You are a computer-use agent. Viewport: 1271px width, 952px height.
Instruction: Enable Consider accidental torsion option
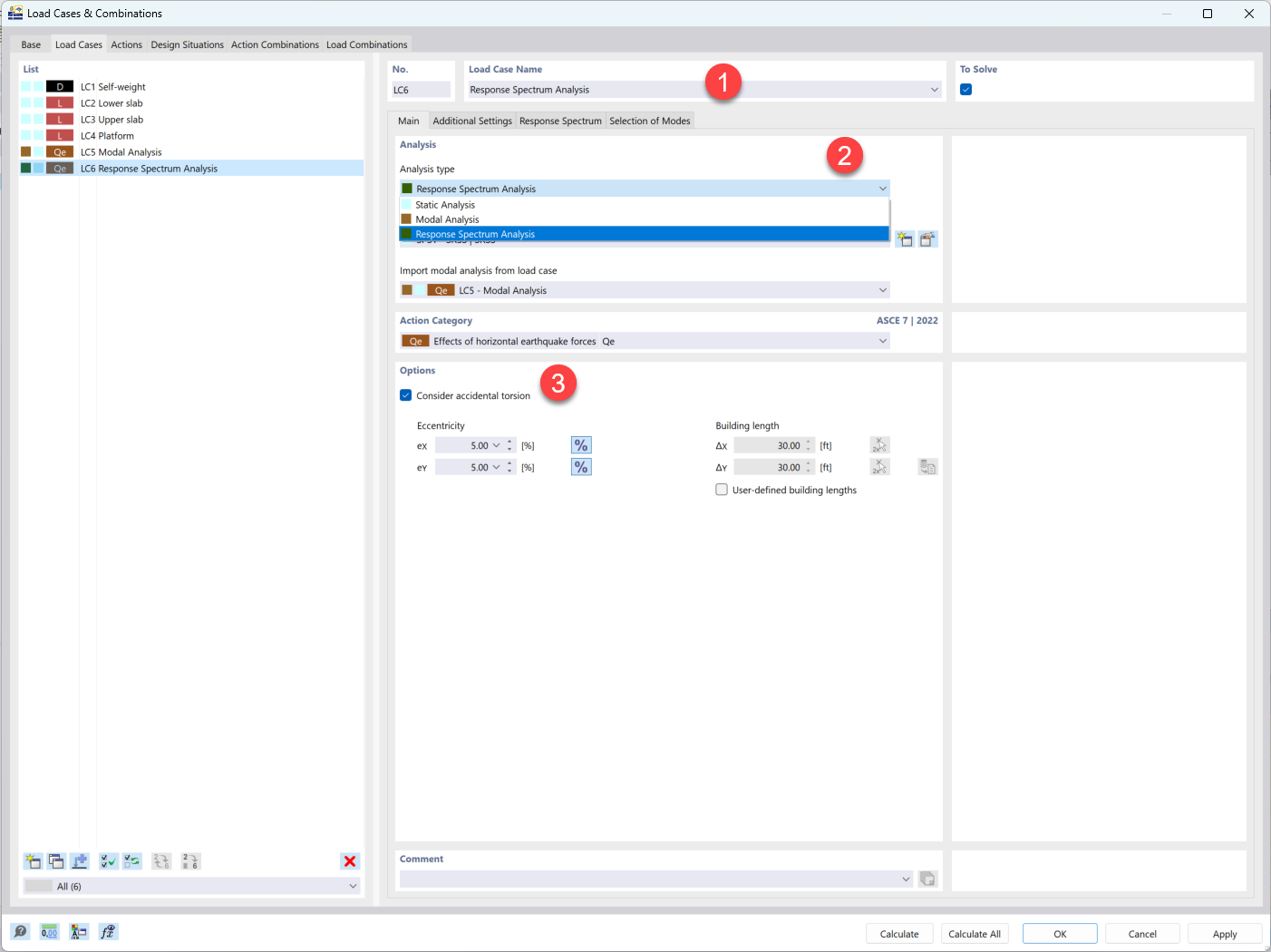coord(405,395)
